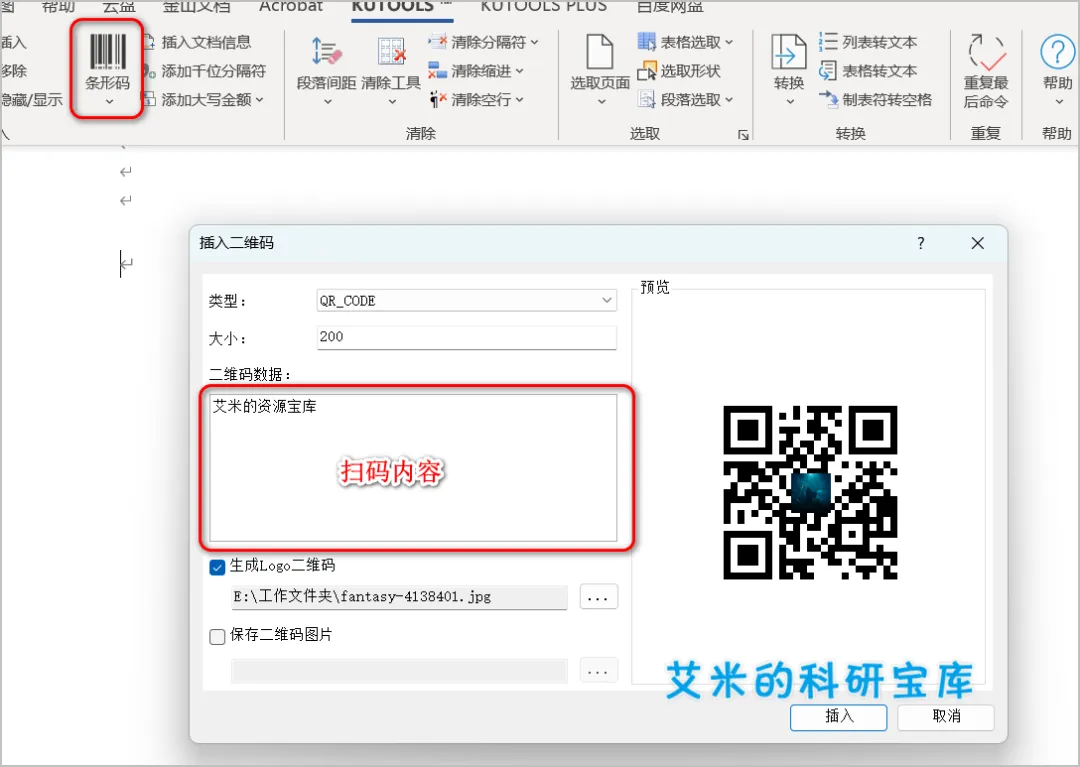Uncheck 生成Logo二维码 checkbox
This screenshot has width=1080, height=767.
218,567
